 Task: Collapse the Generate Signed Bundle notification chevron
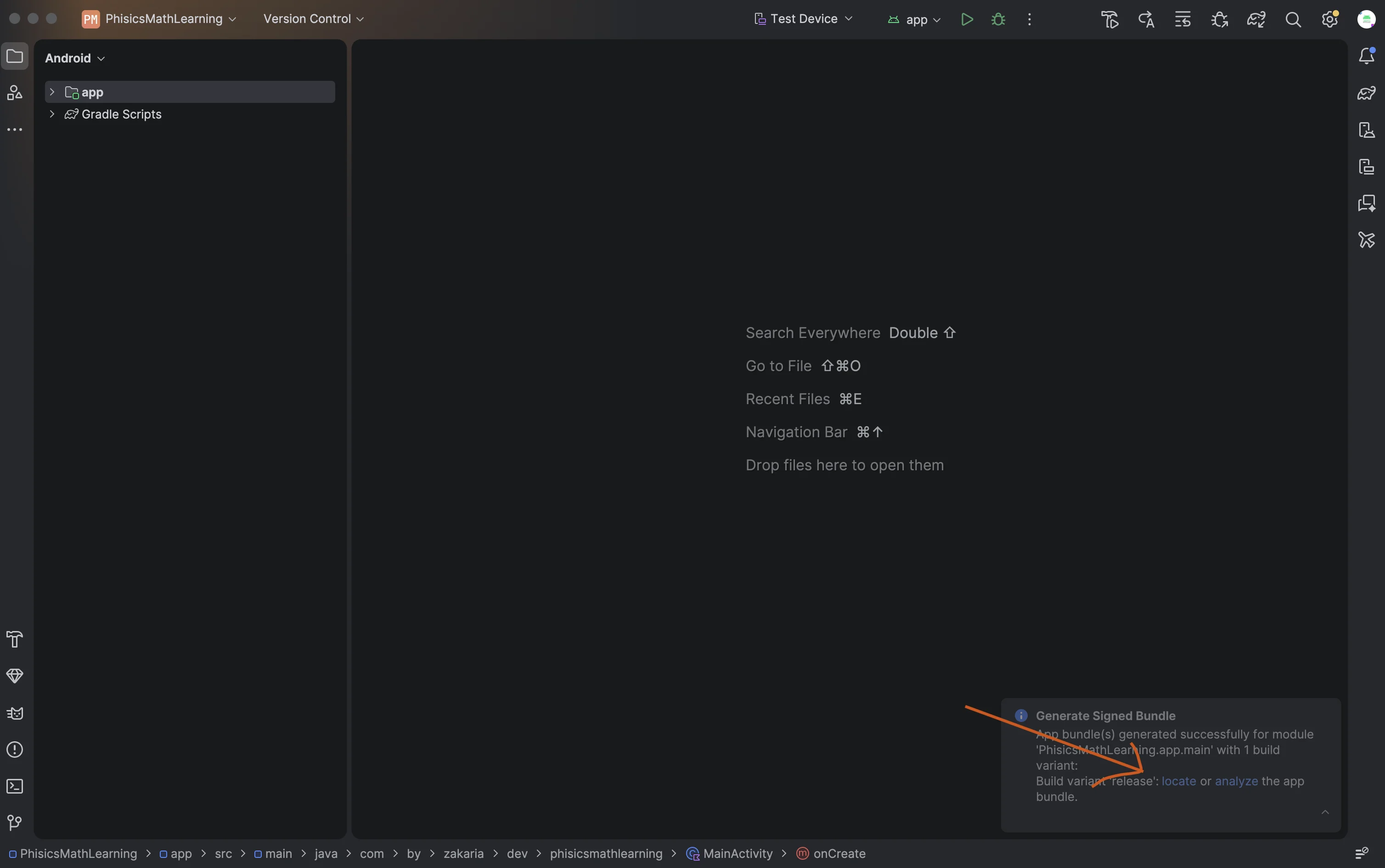[x=1325, y=812]
